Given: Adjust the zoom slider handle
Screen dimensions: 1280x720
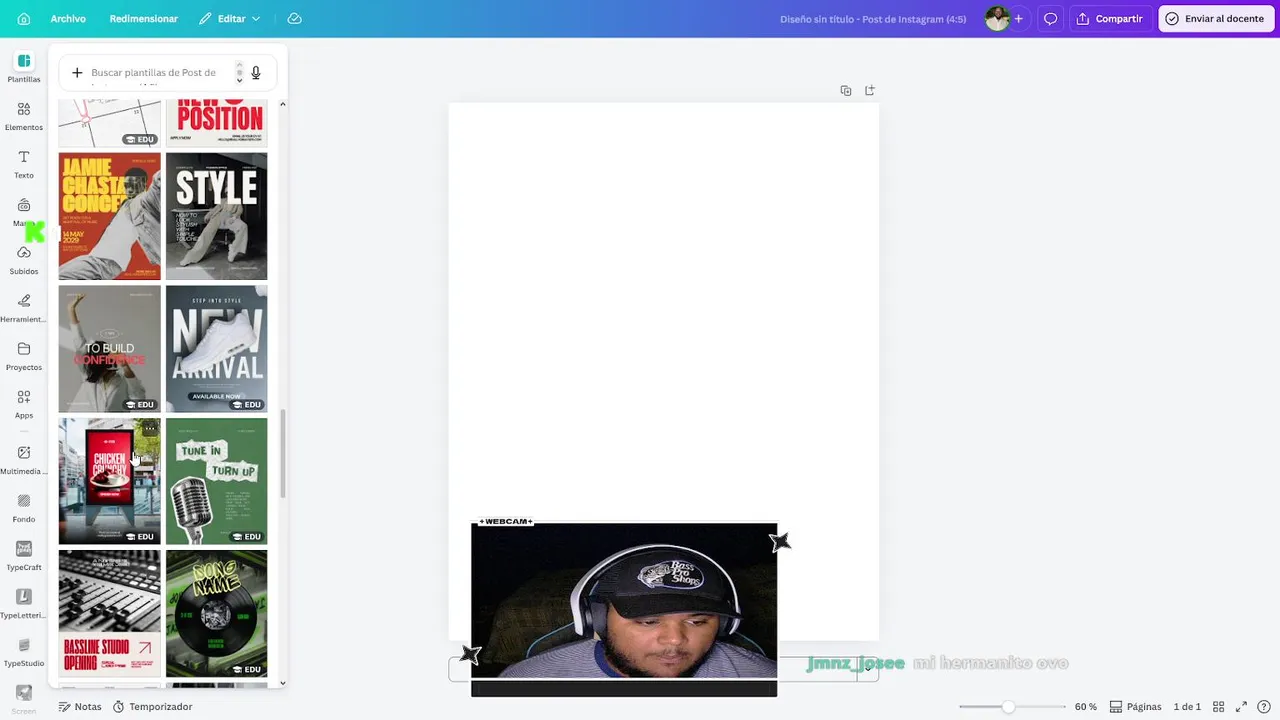Looking at the screenshot, I should [x=1008, y=707].
